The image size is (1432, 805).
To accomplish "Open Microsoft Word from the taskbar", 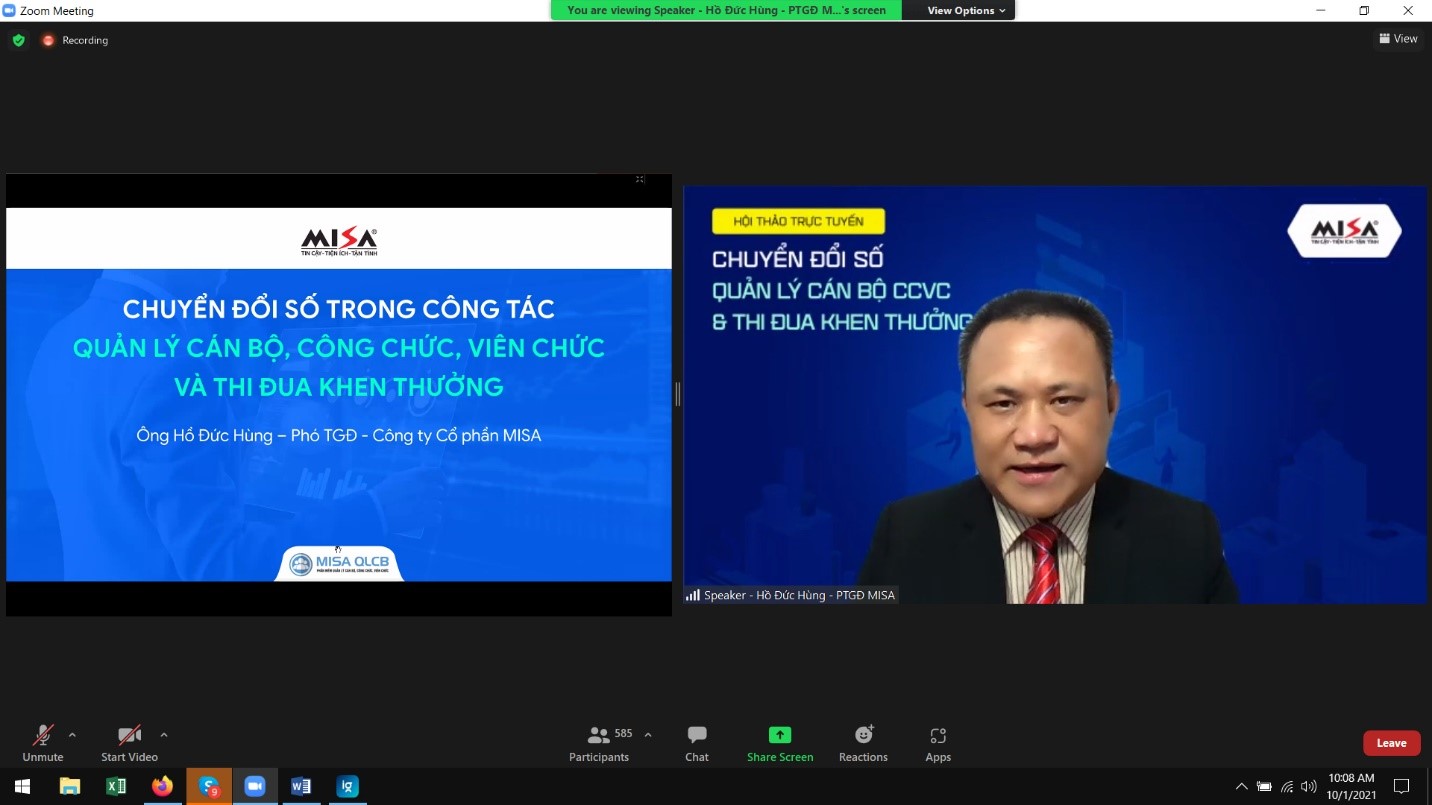I will pyautogui.click(x=301, y=786).
